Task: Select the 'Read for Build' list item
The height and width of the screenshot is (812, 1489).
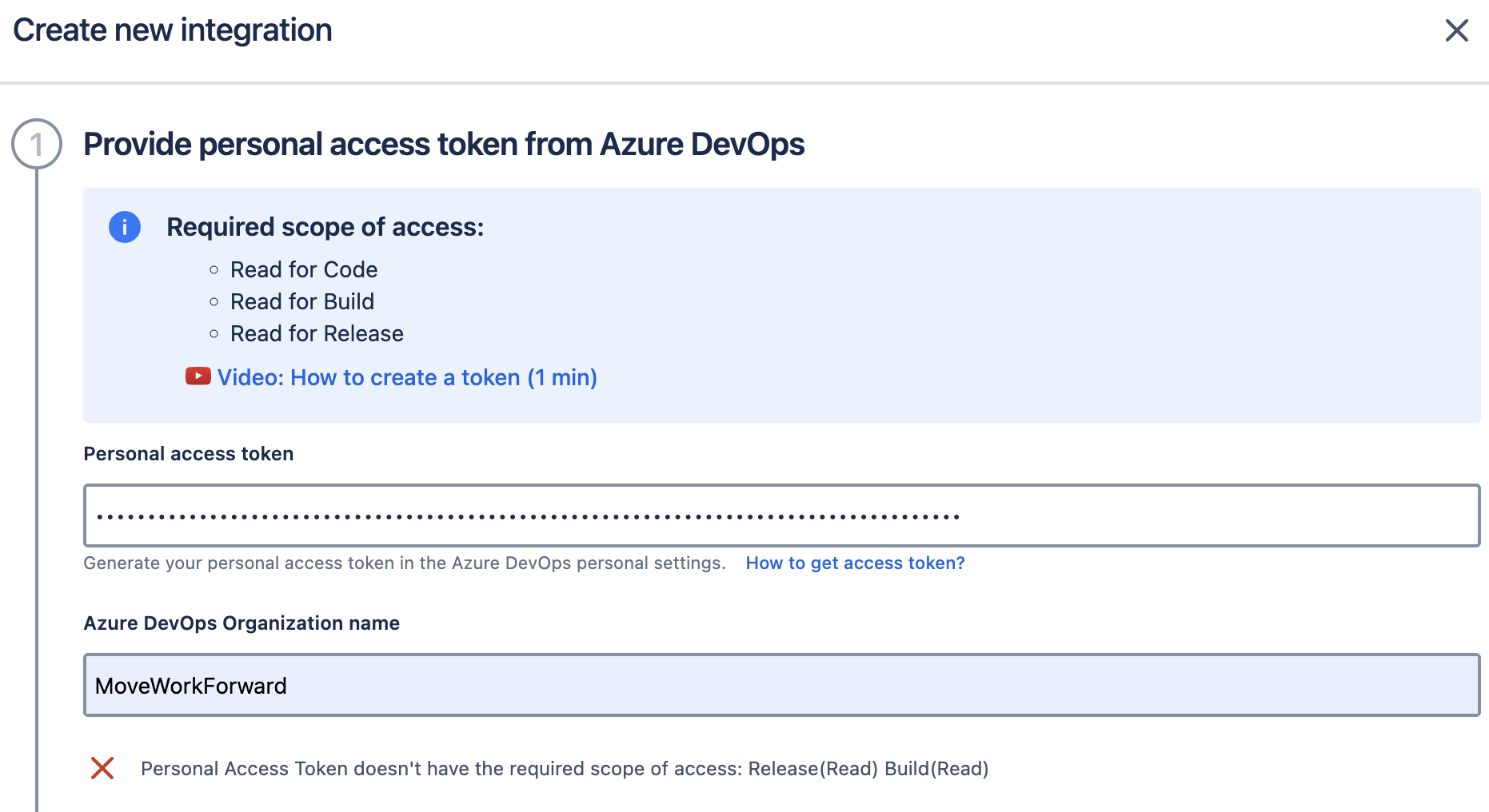Action: click(x=302, y=302)
